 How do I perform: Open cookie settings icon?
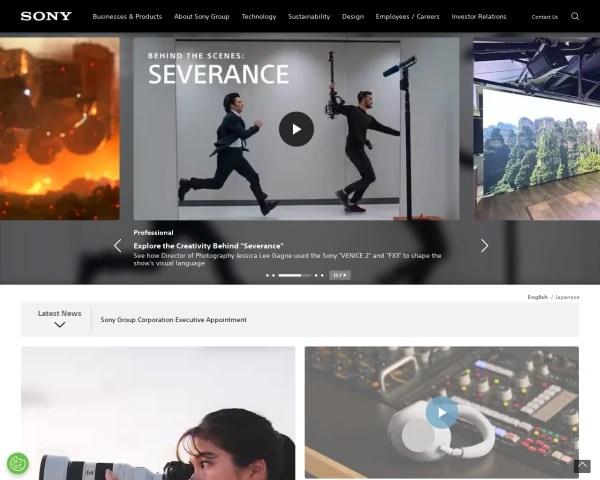tap(18, 464)
